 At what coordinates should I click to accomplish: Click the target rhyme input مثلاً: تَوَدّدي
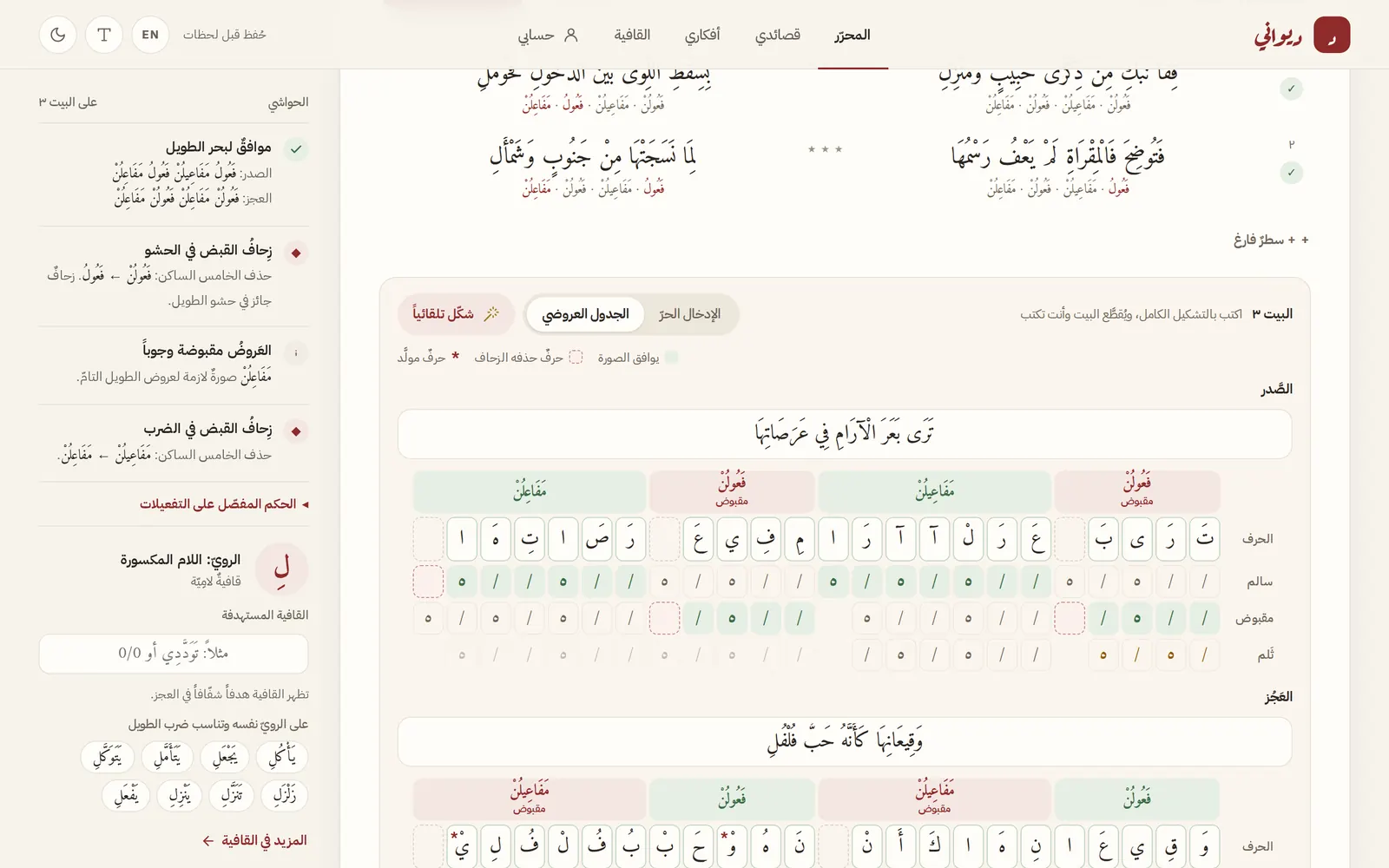174,654
